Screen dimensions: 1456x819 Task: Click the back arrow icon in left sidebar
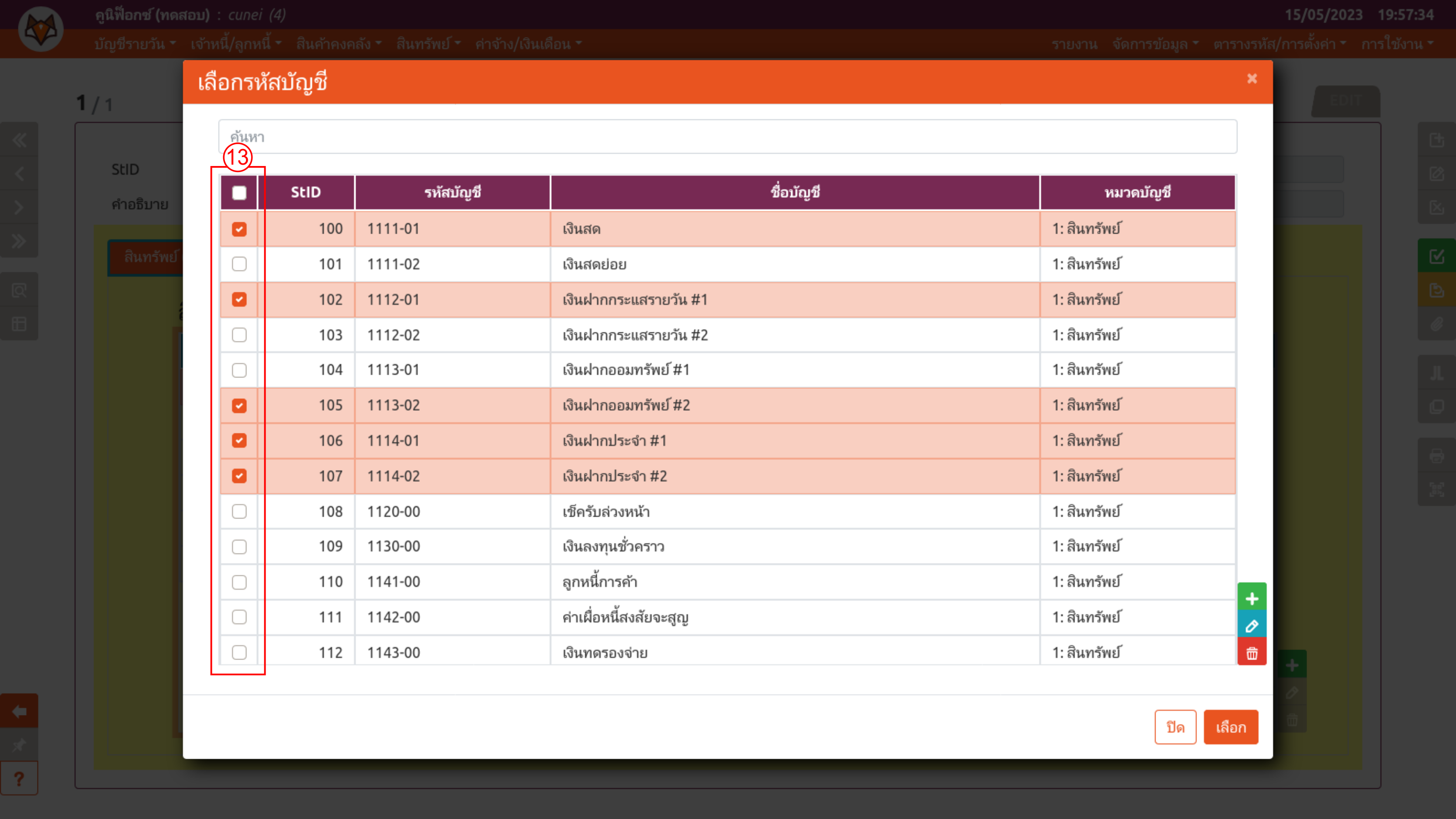[x=19, y=711]
